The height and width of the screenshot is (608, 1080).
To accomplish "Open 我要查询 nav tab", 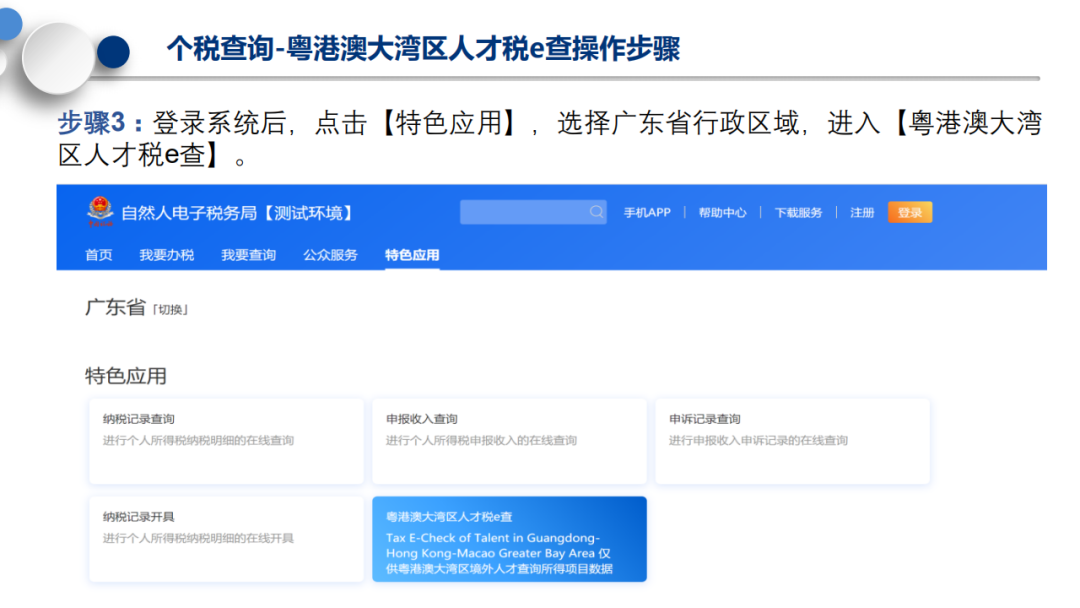I will 249,255.
